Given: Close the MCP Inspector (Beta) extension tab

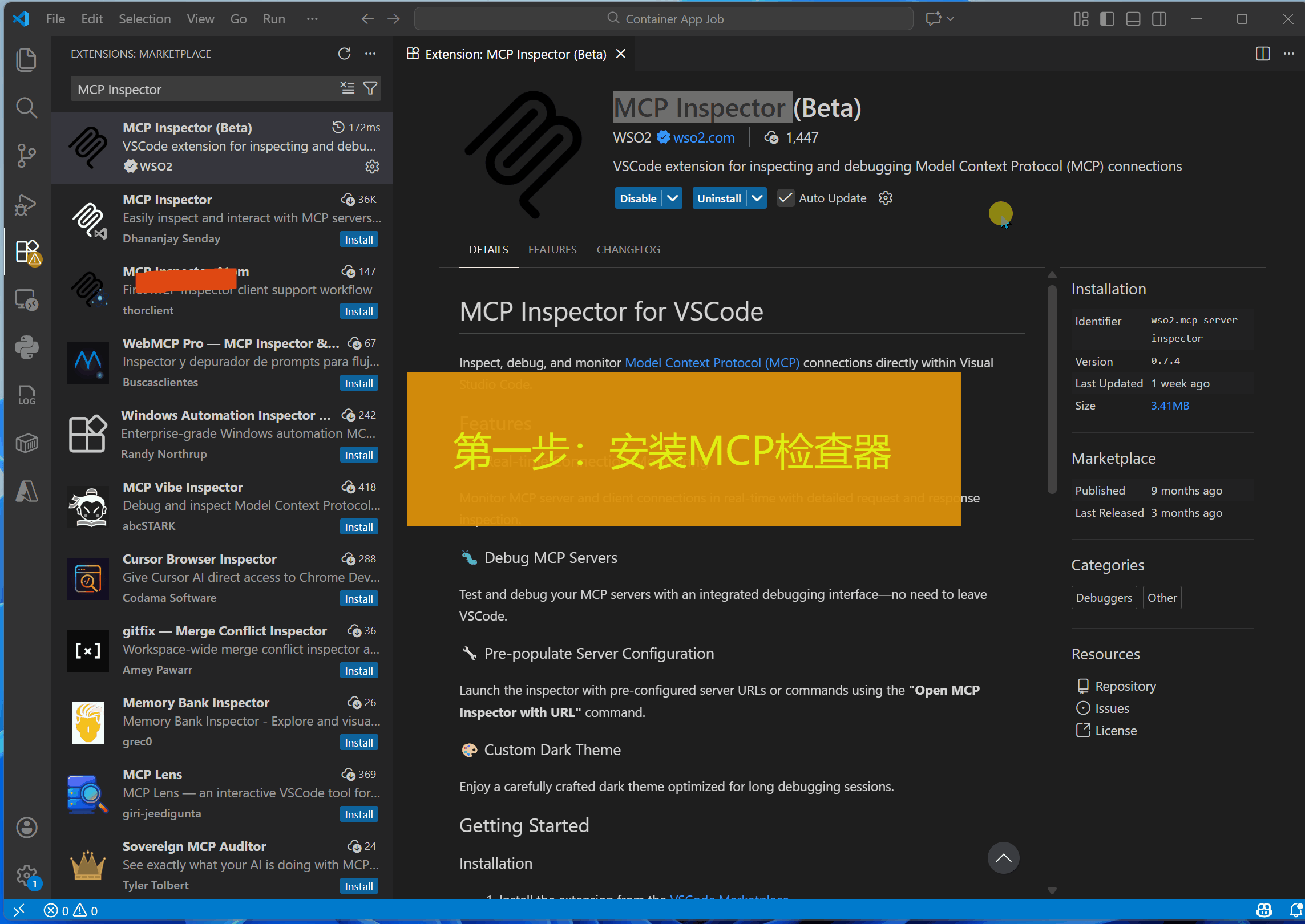Looking at the screenshot, I should tap(621, 54).
